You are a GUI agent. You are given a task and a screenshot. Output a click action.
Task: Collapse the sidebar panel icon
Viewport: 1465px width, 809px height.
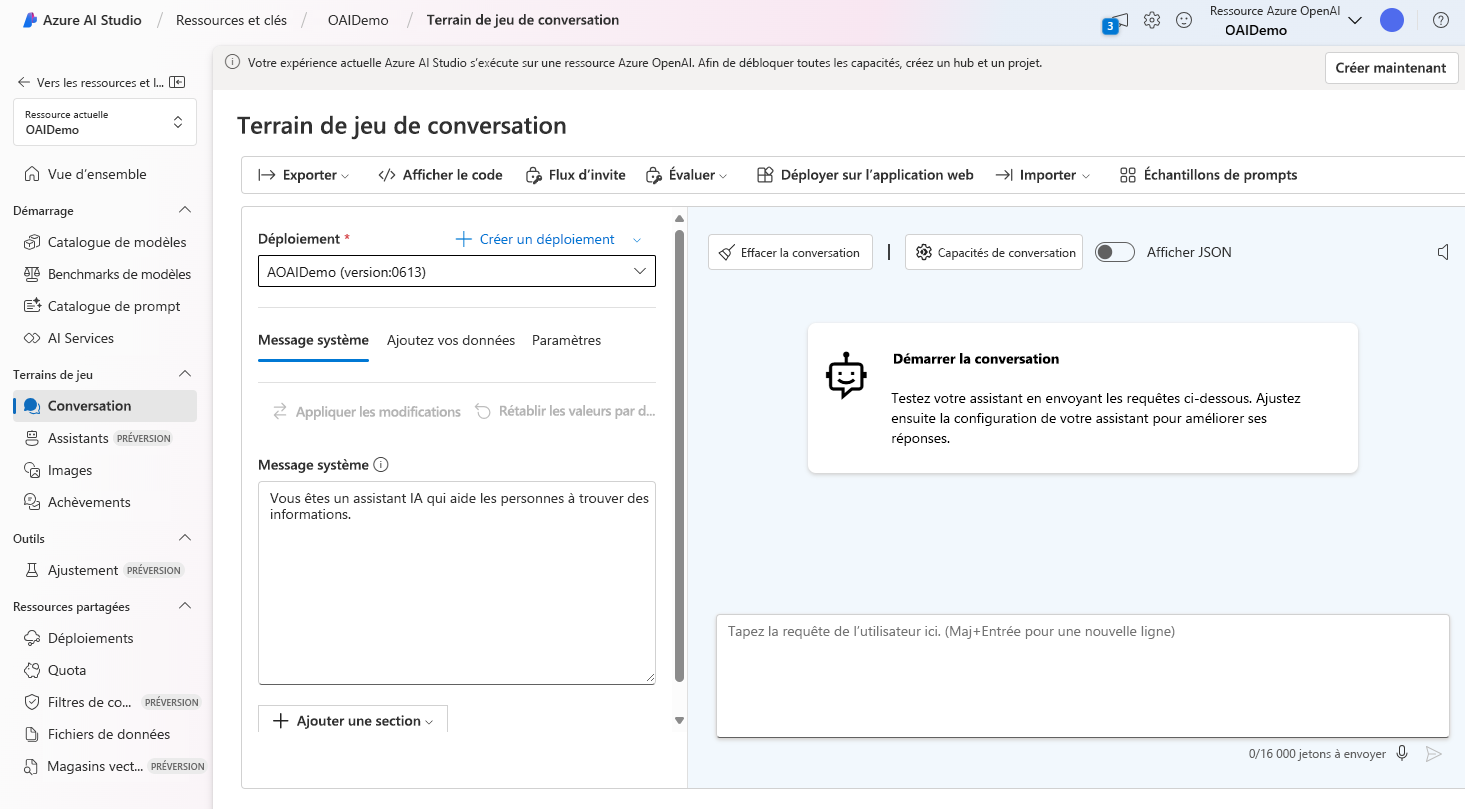pos(178,82)
